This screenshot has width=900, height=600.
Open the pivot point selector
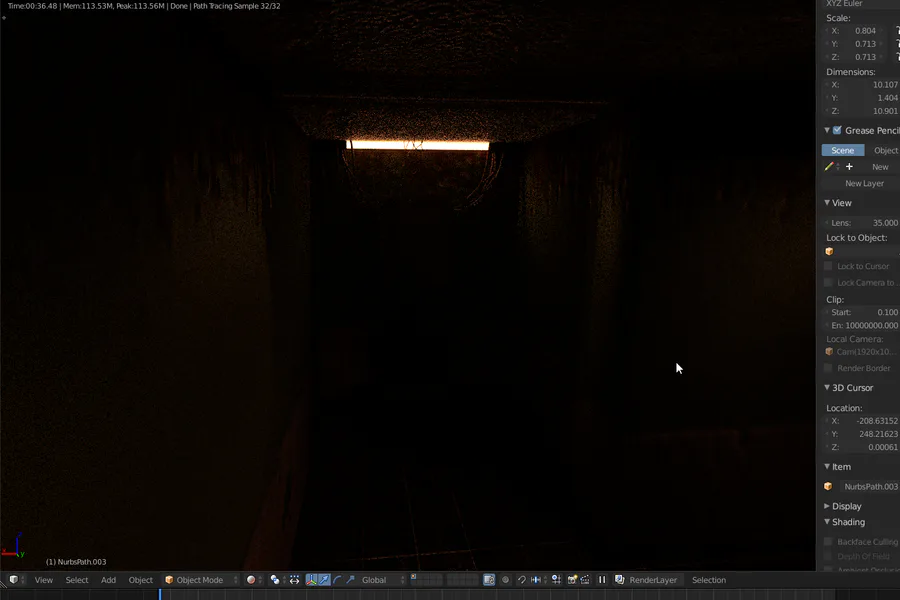(x=277, y=580)
